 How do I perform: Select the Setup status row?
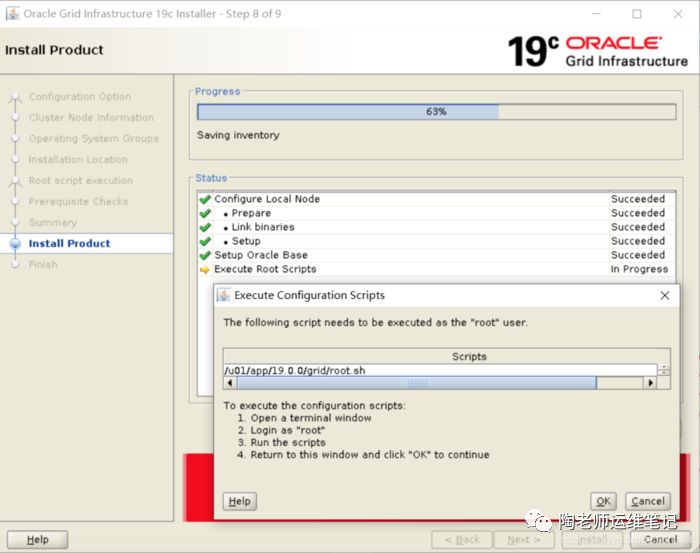tap(436, 241)
